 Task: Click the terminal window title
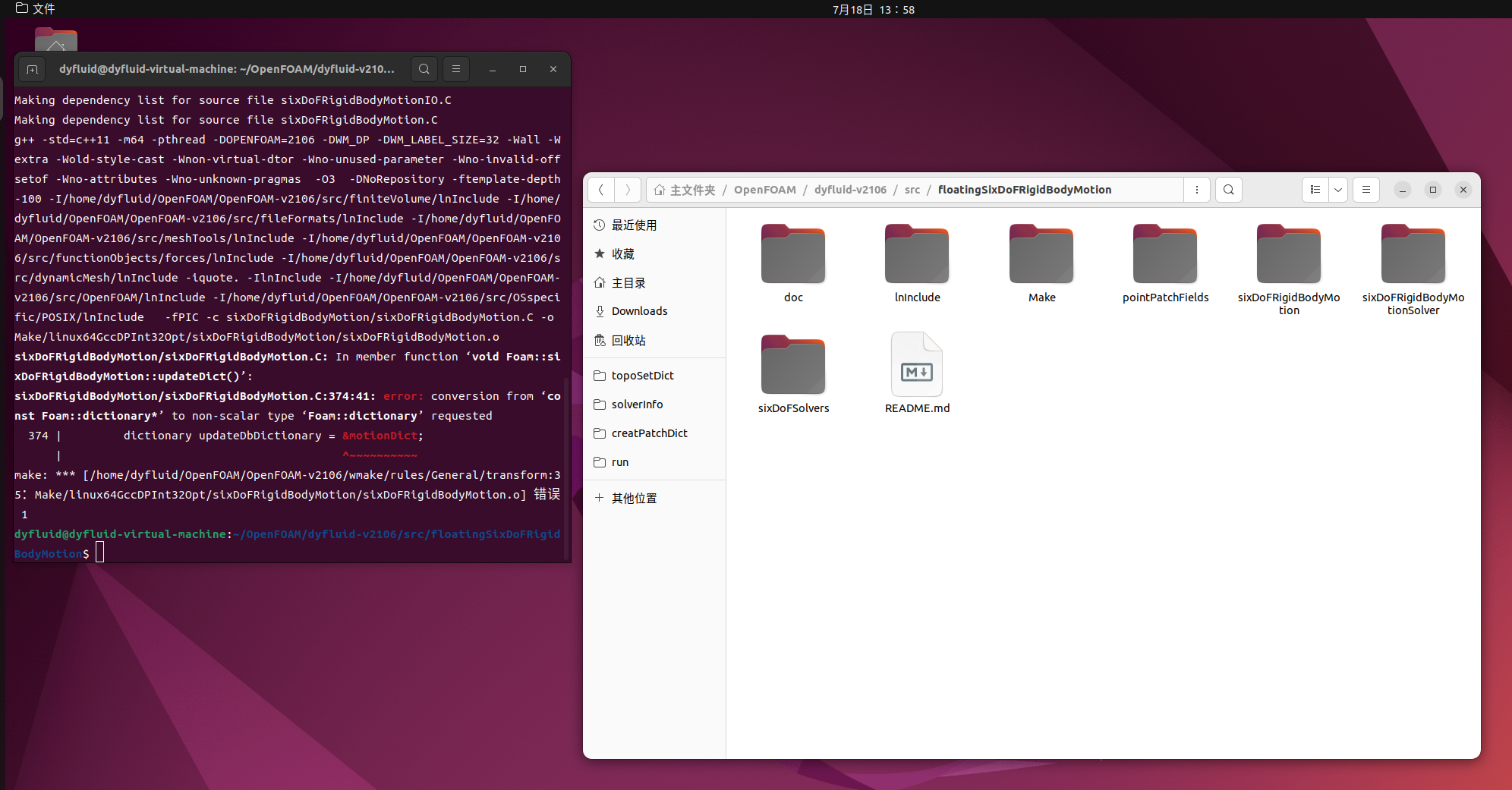[x=227, y=69]
